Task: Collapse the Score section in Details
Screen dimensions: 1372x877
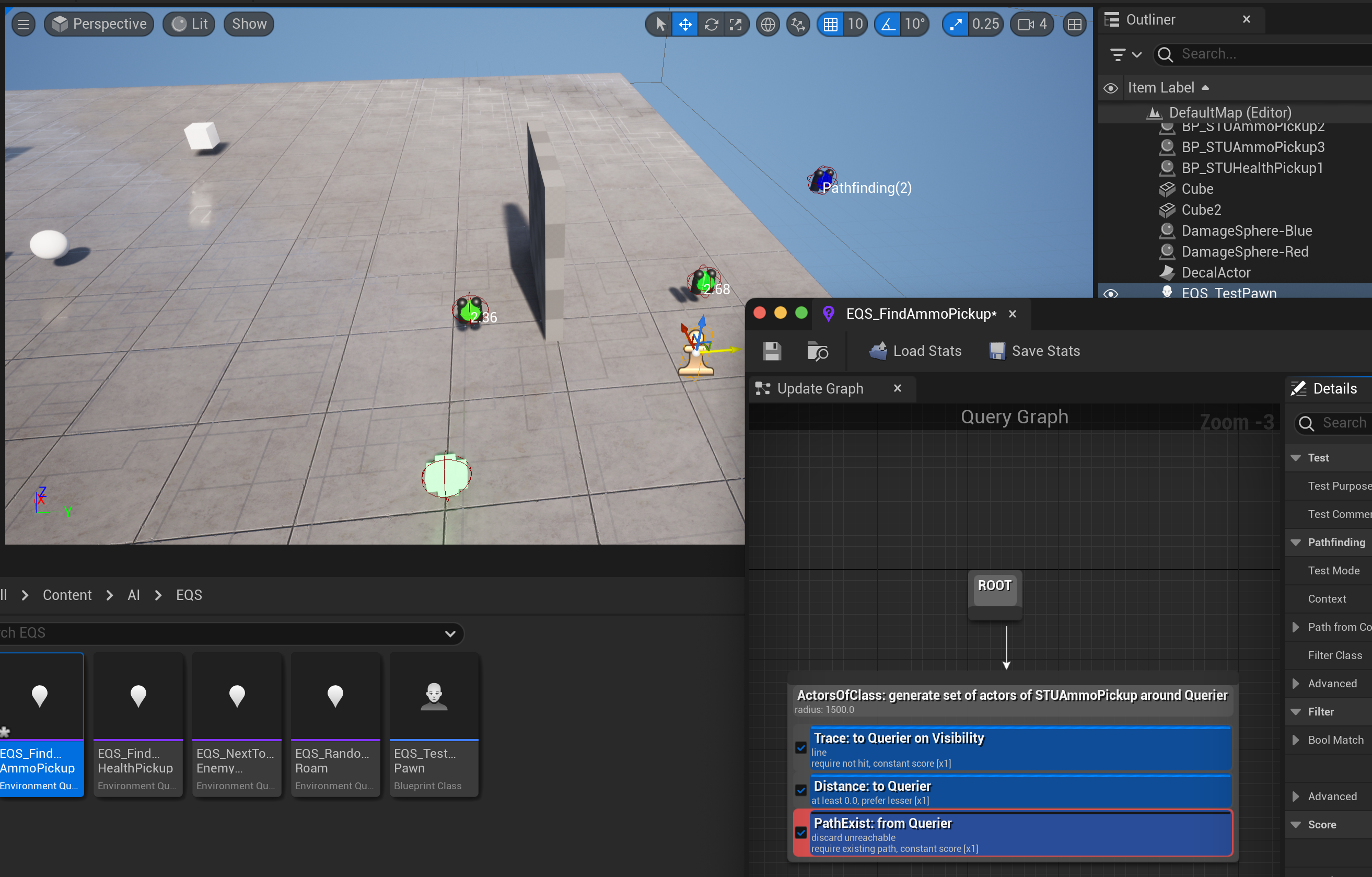Action: click(1296, 825)
